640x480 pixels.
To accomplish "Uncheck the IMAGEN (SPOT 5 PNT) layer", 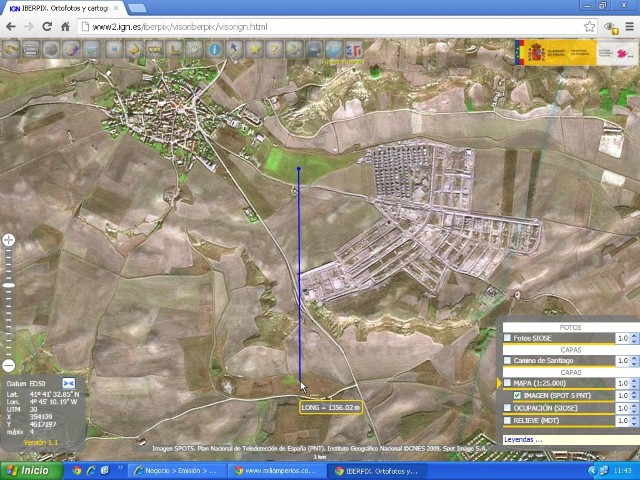I will pyautogui.click(x=518, y=395).
